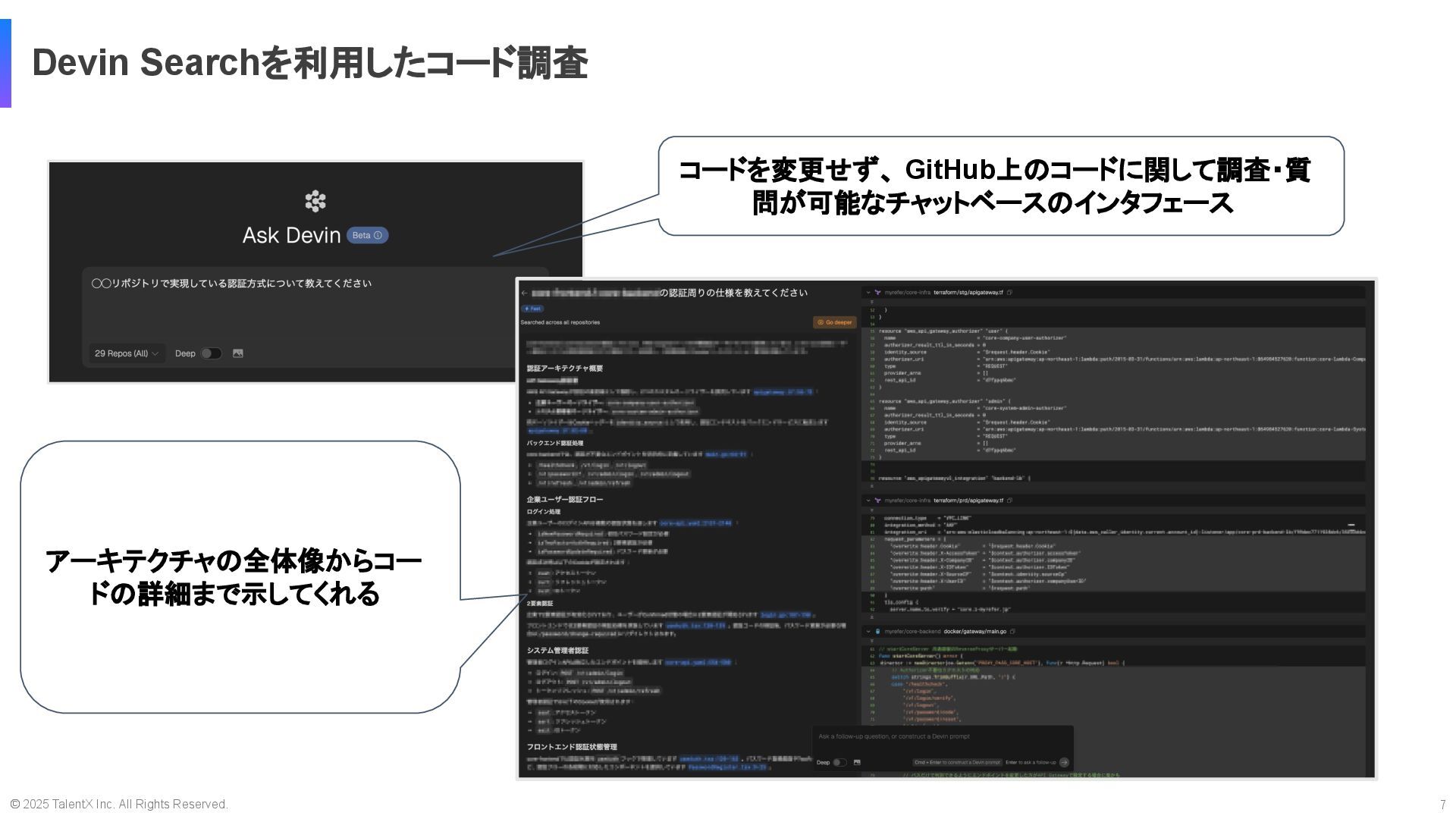Attach image via icon in follow-up box
The width and height of the screenshot is (1456, 819).
pyautogui.click(x=857, y=762)
